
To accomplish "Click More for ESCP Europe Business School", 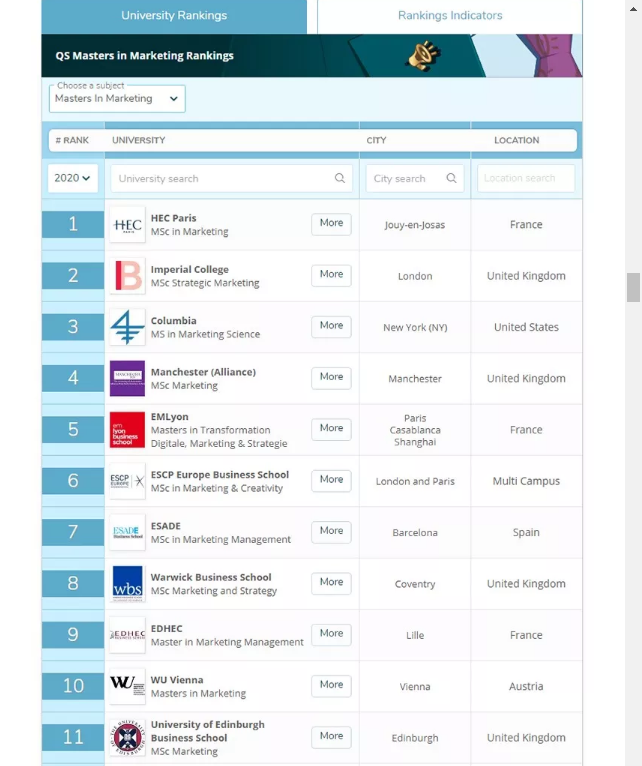I will click(x=331, y=480).
